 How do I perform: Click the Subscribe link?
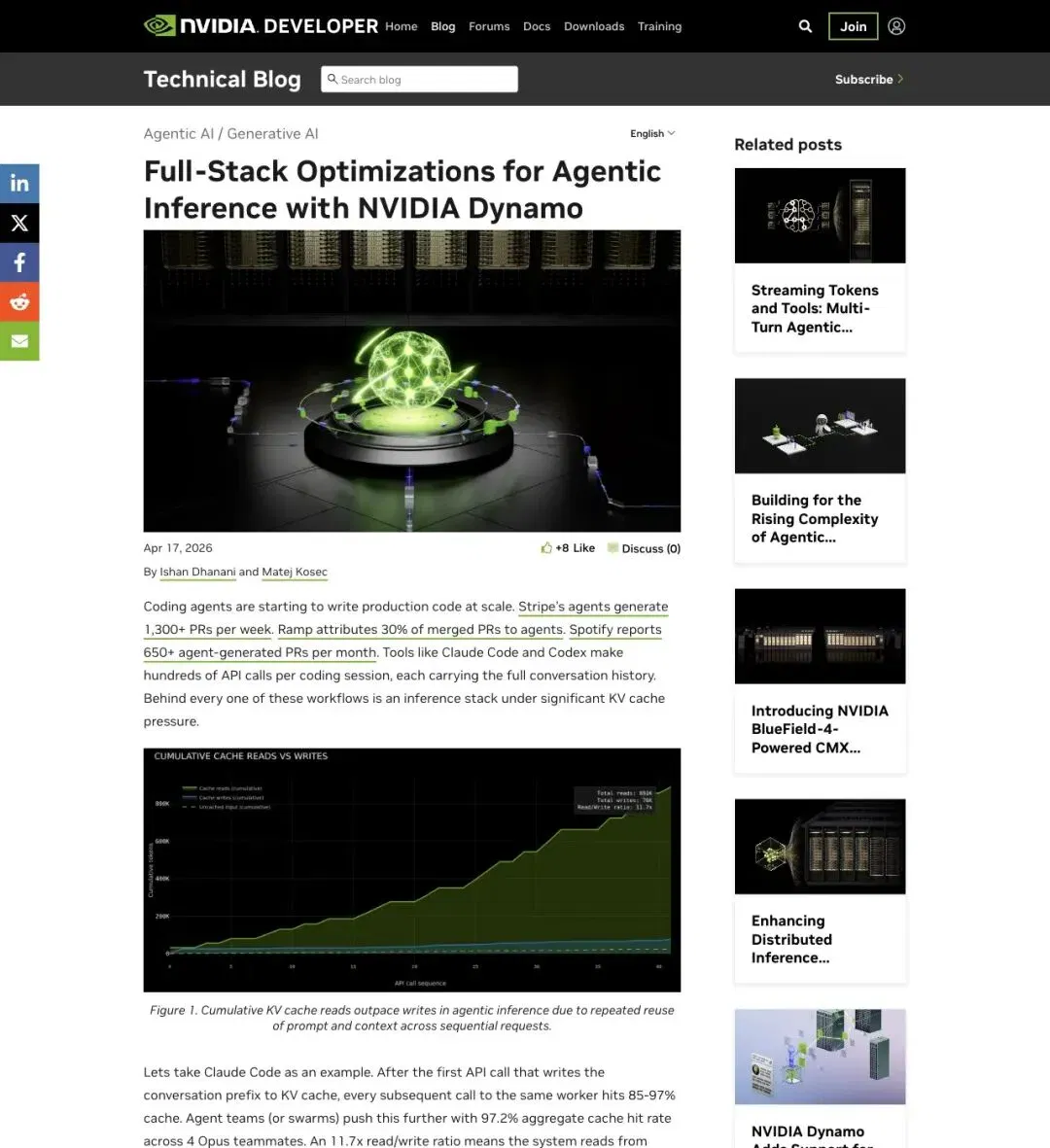(x=864, y=79)
